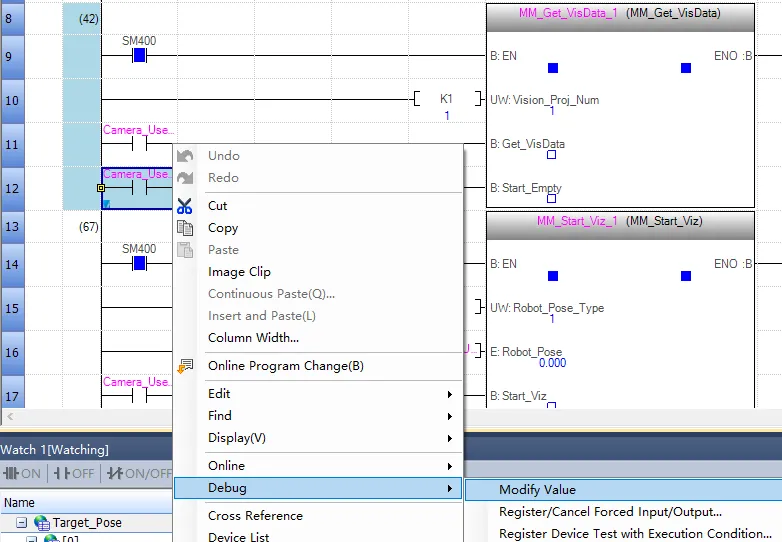Select Register/Cancel Forced Input/Output
Image resolution: width=782 pixels, height=542 pixels.
pyautogui.click(x=610, y=512)
